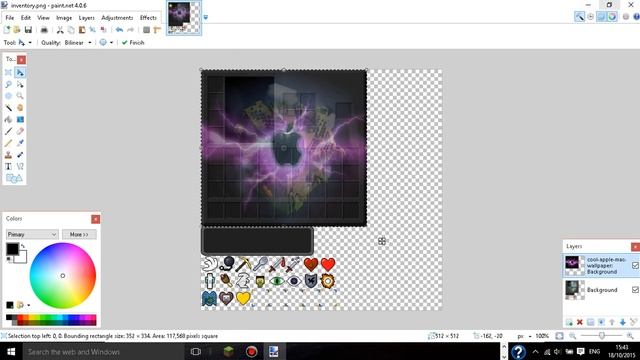Click the New image toolbar icon
This screenshot has height=360, width=640.
coord(7,30)
